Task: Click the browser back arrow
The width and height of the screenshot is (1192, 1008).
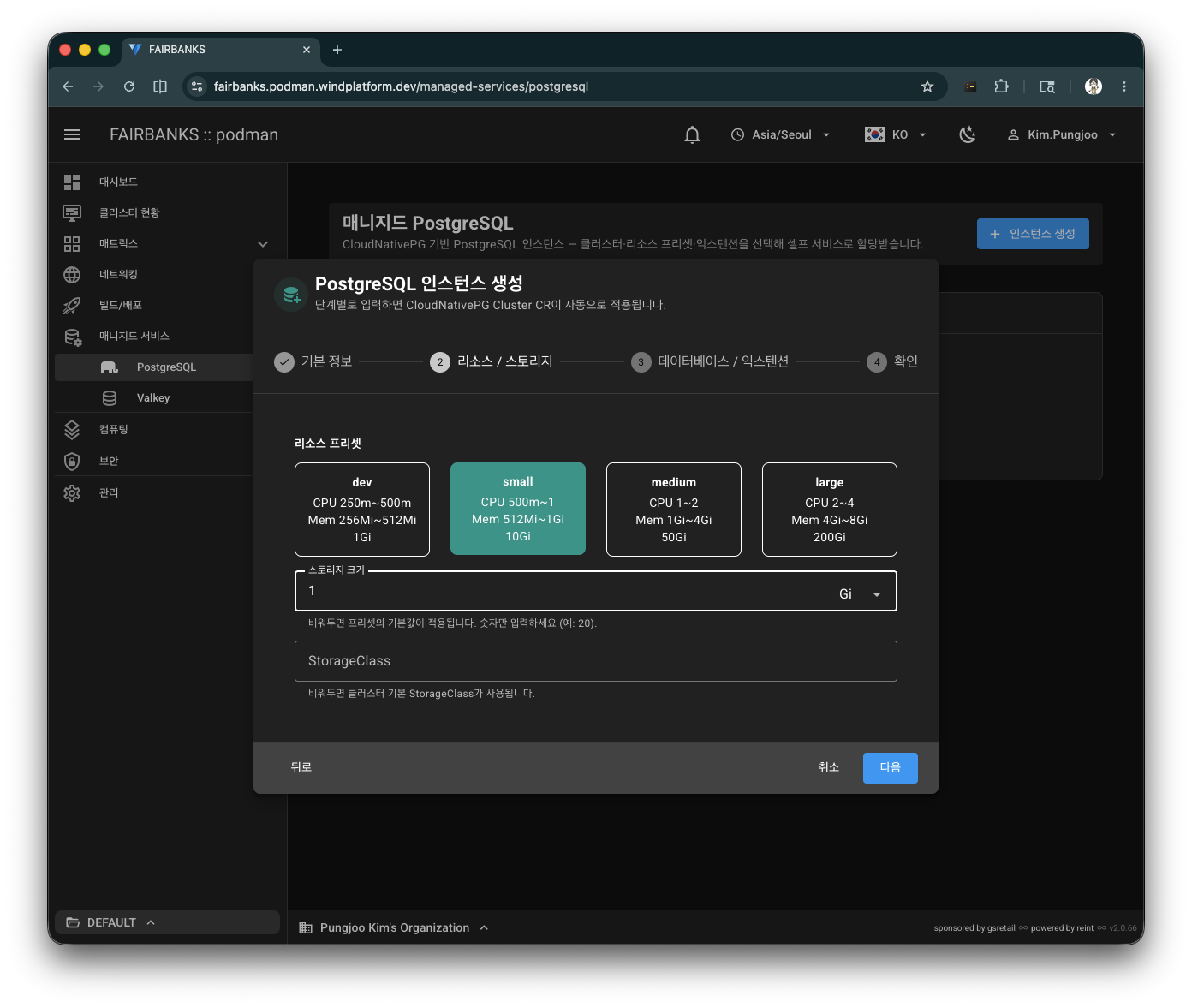Action: pyautogui.click(x=68, y=86)
